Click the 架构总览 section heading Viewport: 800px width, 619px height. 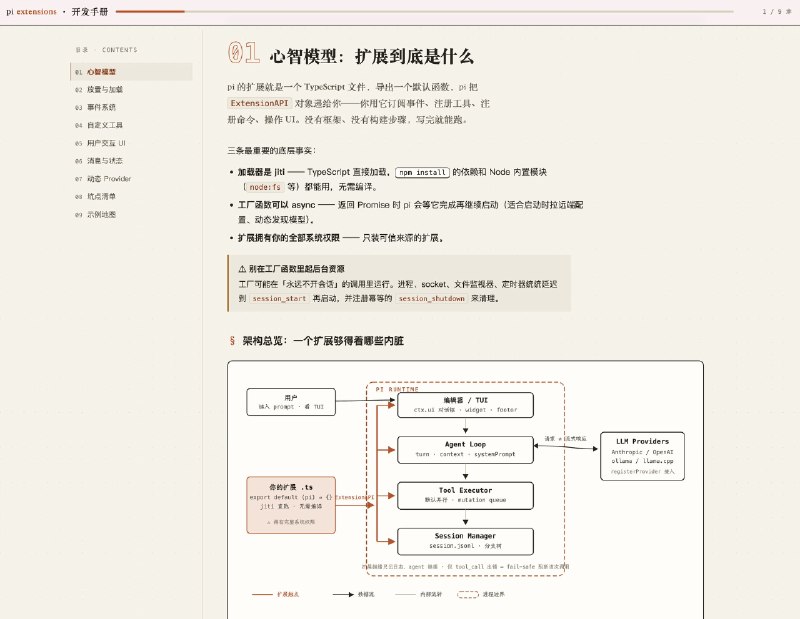(x=322, y=341)
